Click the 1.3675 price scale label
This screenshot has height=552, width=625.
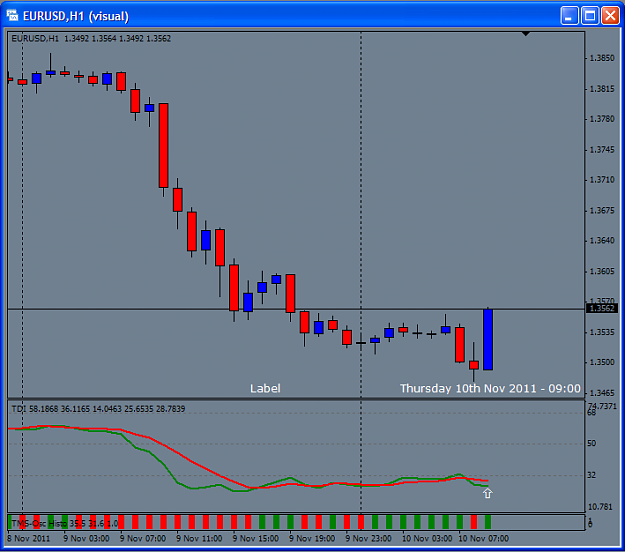point(602,210)
